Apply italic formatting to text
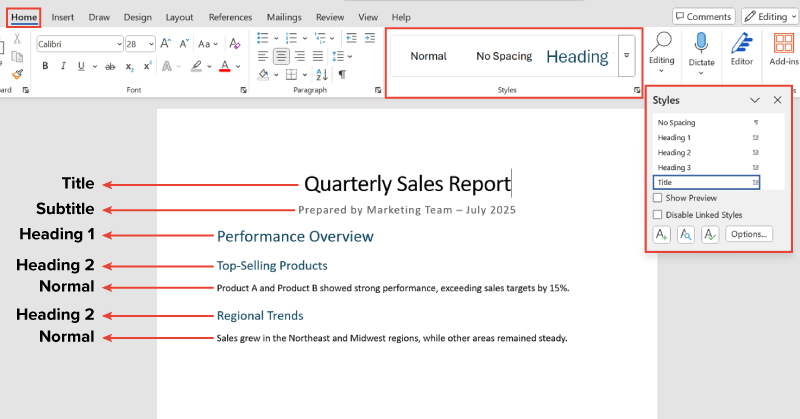The width and height of the screenshot is (800, 419). tap(65, 66)
